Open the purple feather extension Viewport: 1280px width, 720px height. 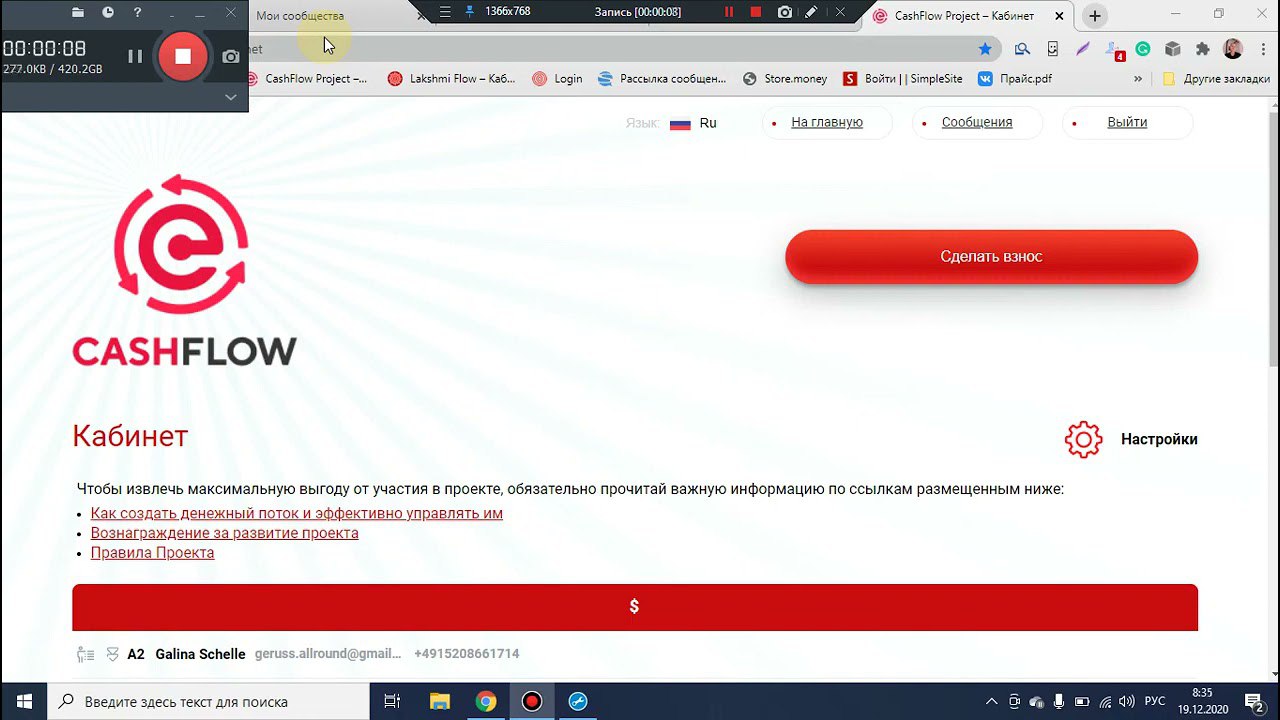(1083, 48)
